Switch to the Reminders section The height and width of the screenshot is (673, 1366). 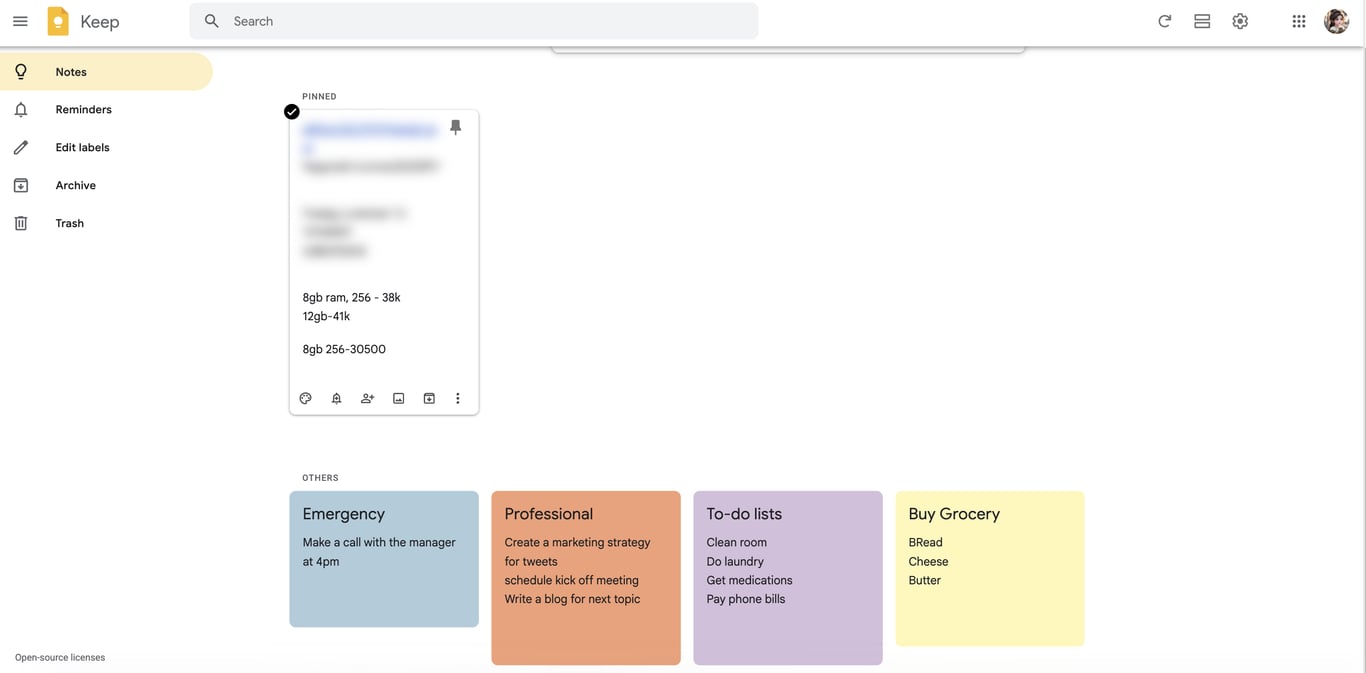(83, 110)
